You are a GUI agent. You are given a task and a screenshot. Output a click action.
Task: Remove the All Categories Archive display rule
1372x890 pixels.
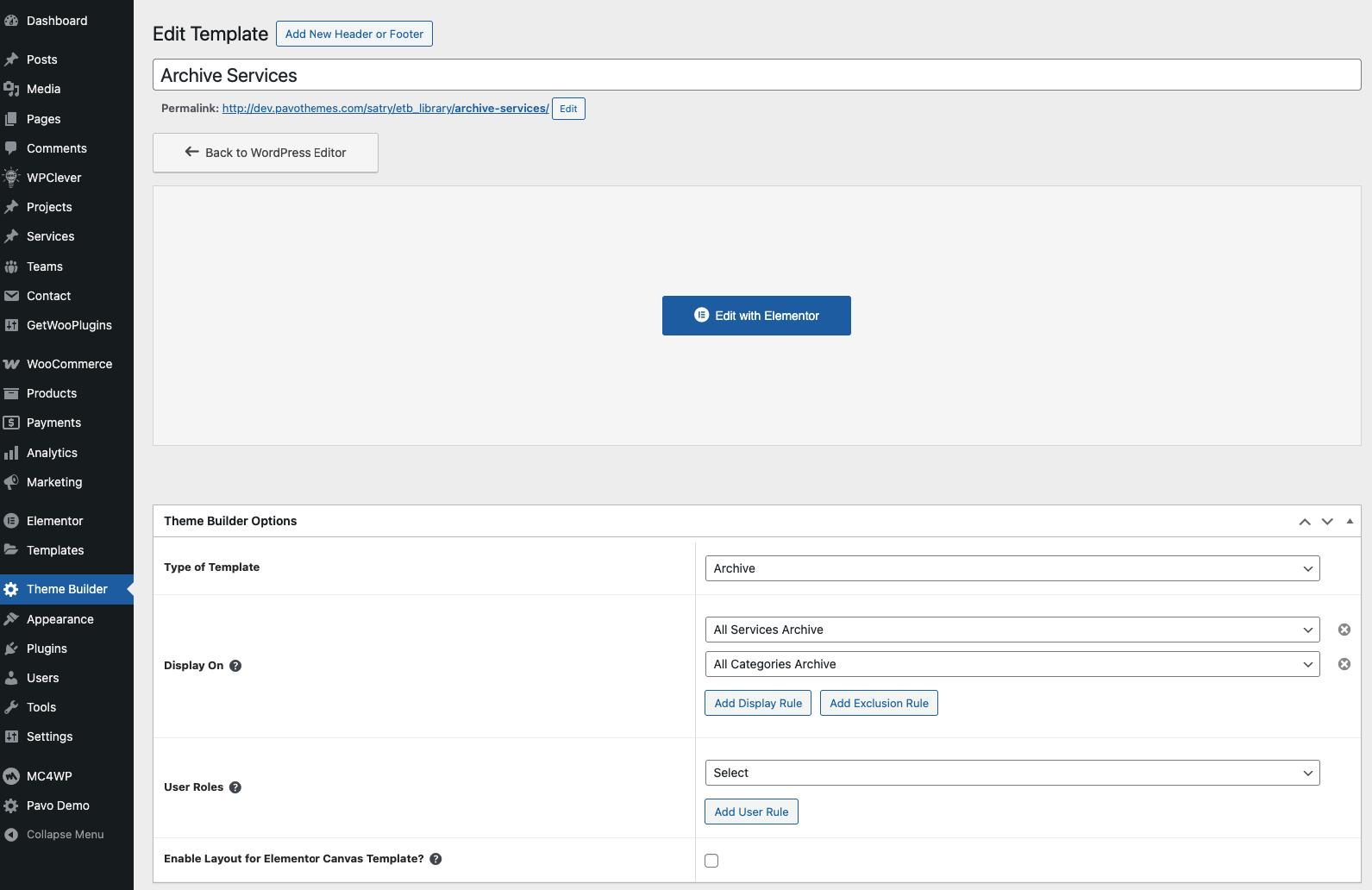coord(1344,664)
